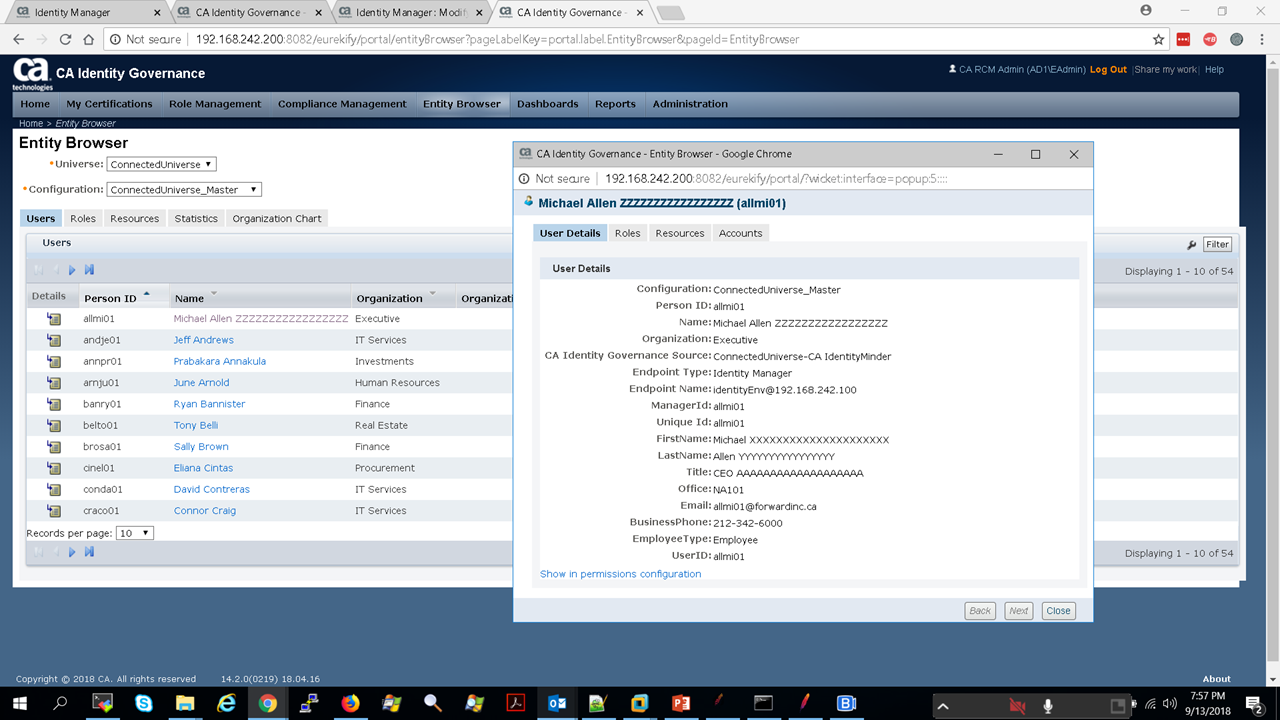Click the browser home icon

[x=88, y=39]
